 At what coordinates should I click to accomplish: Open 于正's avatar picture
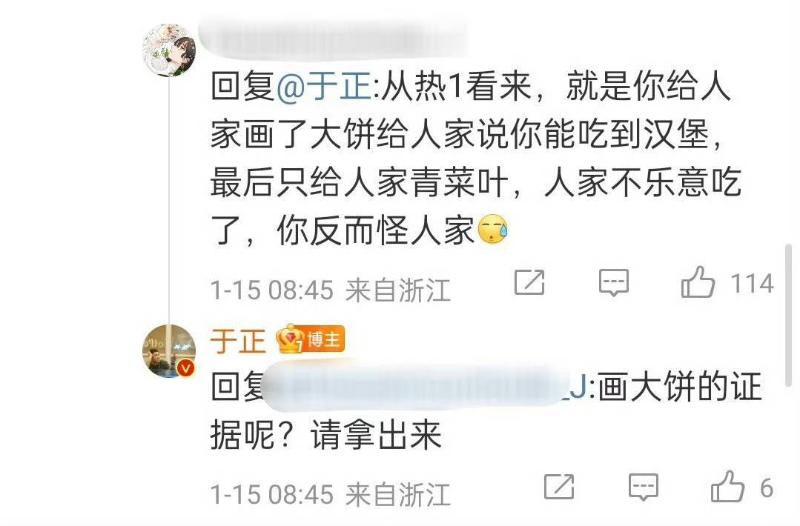169,351
